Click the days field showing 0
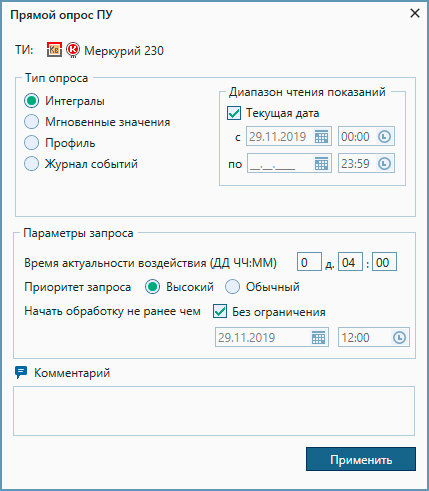 click(309, 262)
